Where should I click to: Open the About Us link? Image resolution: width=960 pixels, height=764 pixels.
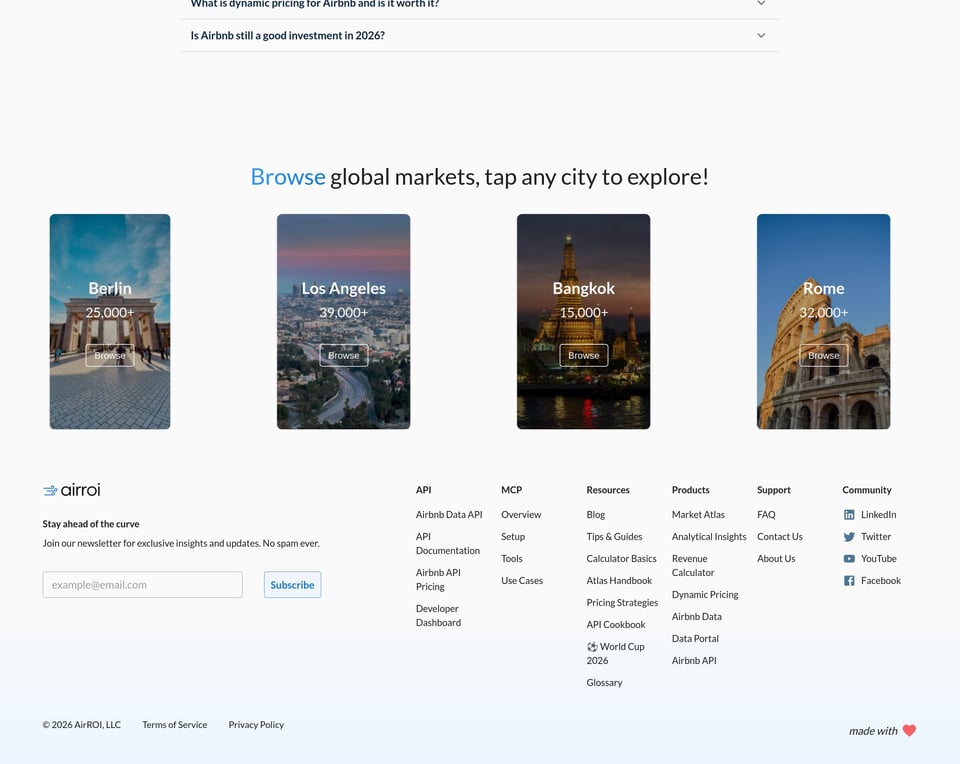(x=776, y=559)
